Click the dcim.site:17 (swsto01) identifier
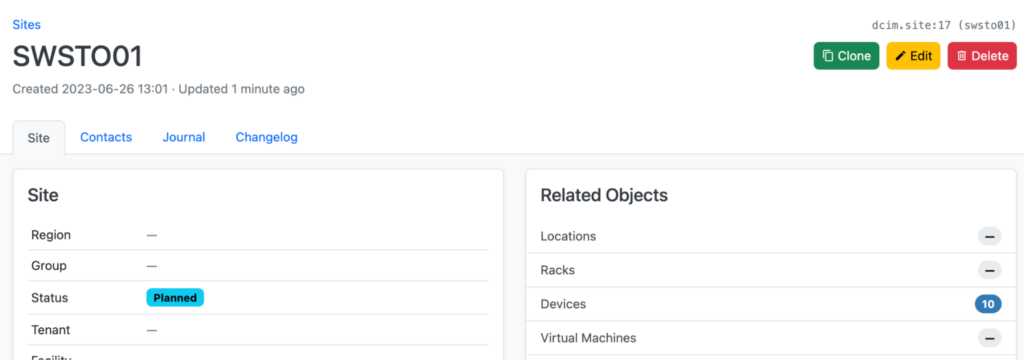The width and height of the screenshot is (1024, 360). [944, 25]
